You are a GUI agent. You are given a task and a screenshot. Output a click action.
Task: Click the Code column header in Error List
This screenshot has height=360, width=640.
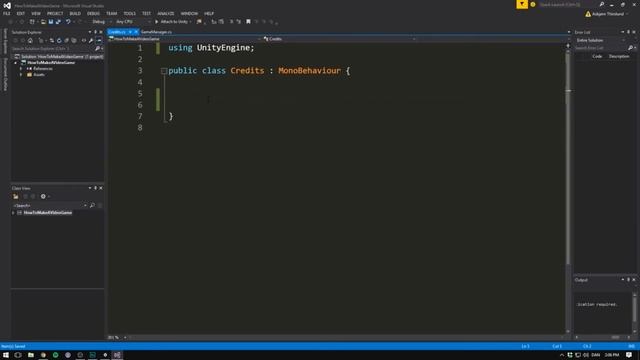pos(597,56)
